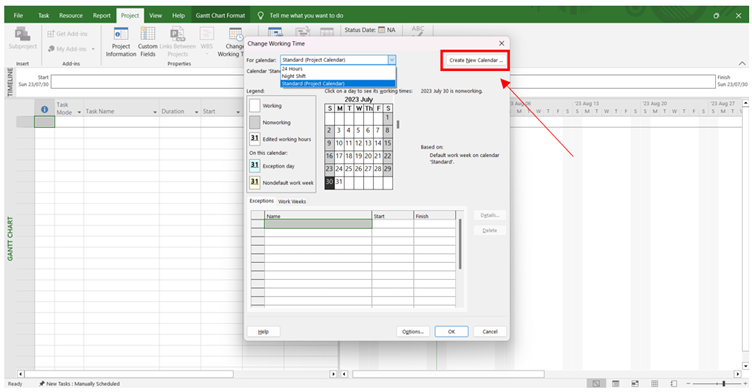
Task: Open the Help ribbon tab
Action: (178, 15)
